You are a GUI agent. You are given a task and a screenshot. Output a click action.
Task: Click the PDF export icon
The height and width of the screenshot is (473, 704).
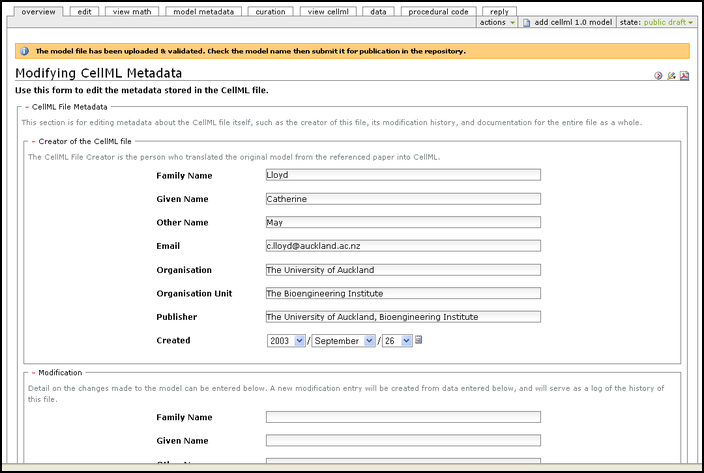[684, 75]
